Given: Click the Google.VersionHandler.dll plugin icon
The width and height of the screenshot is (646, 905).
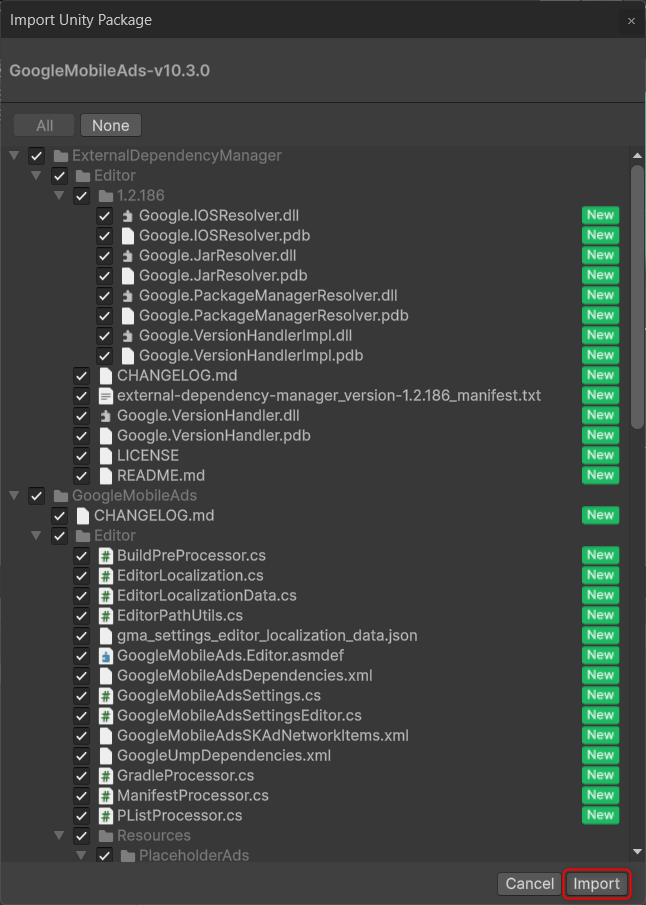Looking at the screenshot, I should 106,416.
